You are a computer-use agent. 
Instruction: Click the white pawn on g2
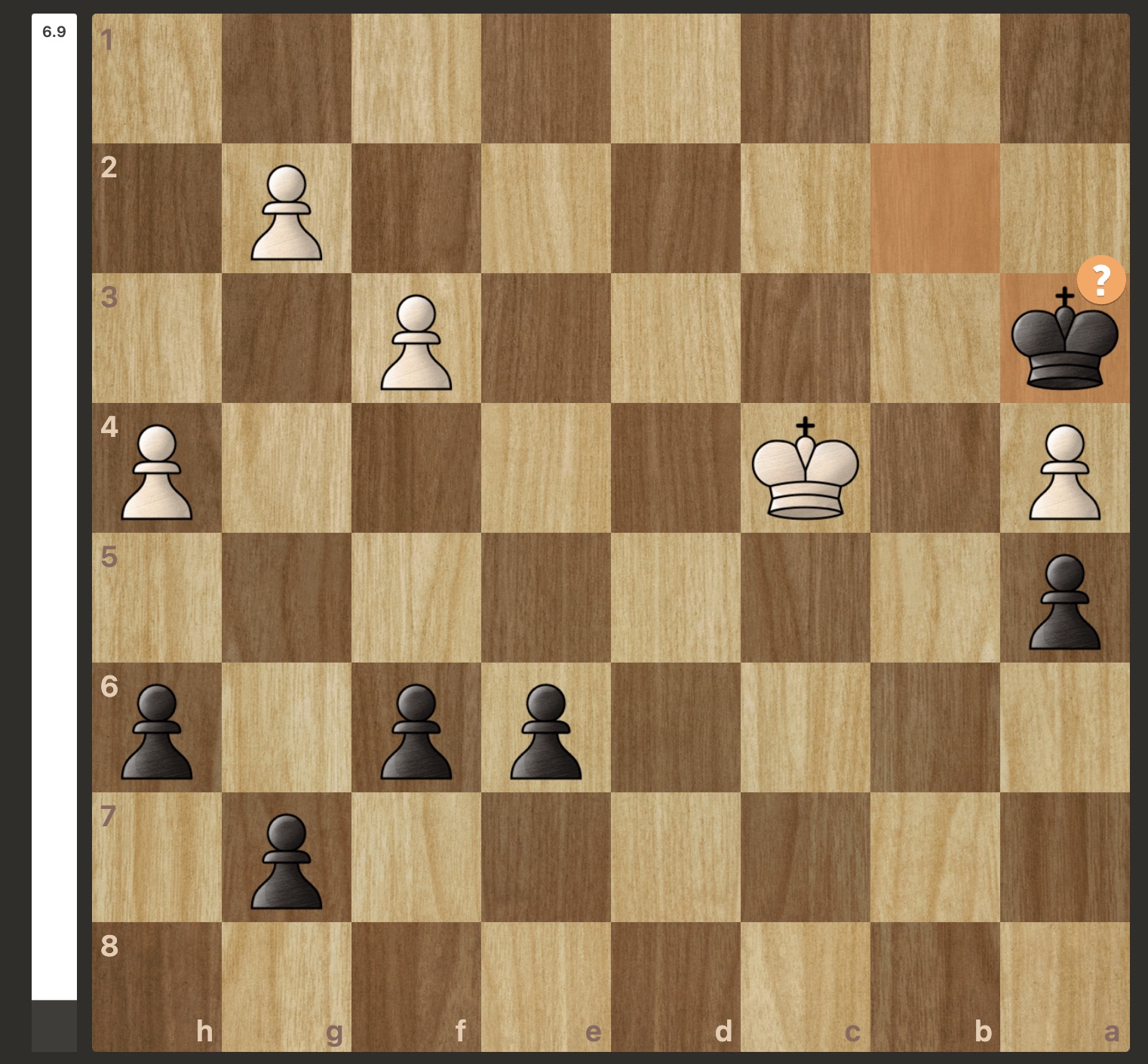[x=287, y=213]
